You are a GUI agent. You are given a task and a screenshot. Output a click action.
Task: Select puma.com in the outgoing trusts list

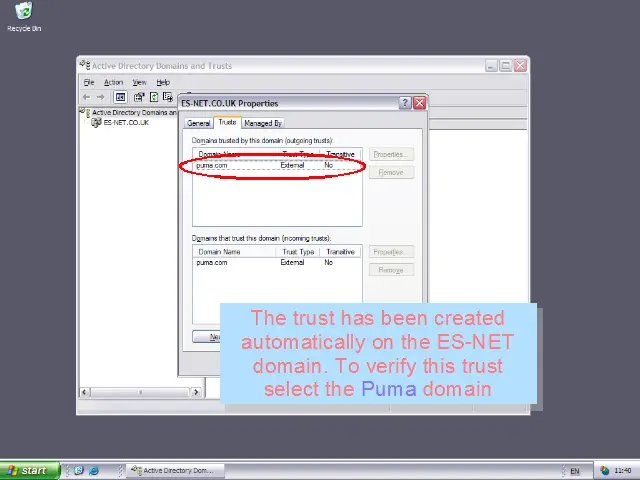pyautogui.click(x=277, y=165)
